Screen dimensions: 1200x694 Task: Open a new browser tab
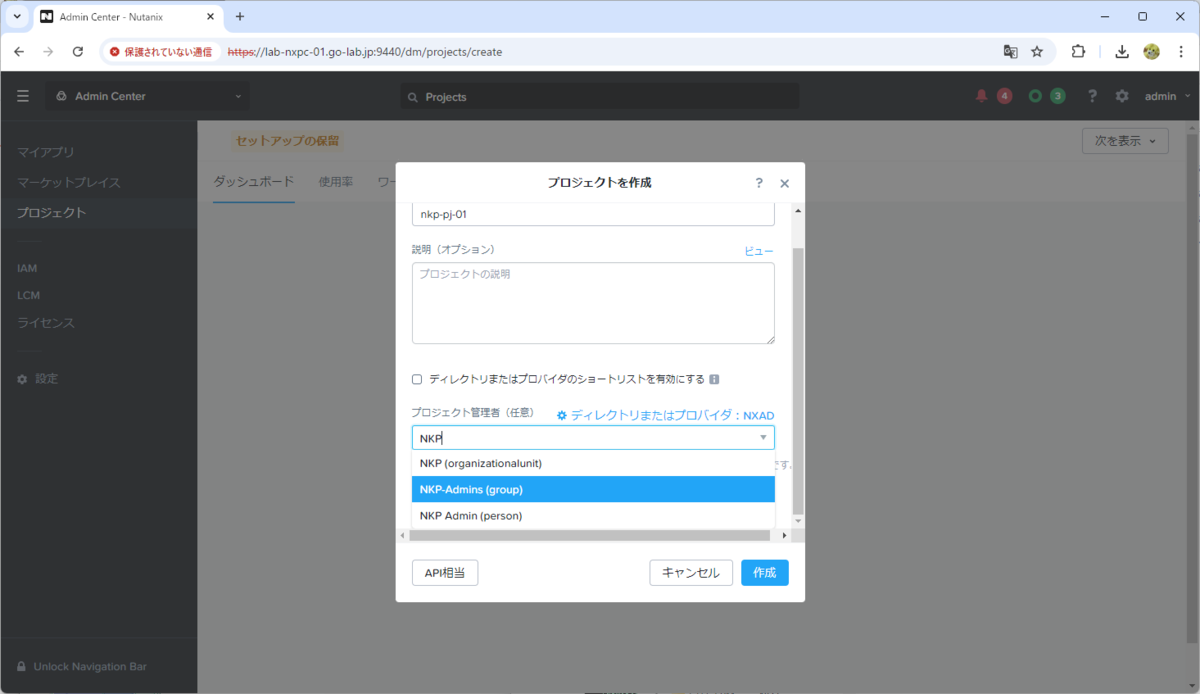[240, 17]
